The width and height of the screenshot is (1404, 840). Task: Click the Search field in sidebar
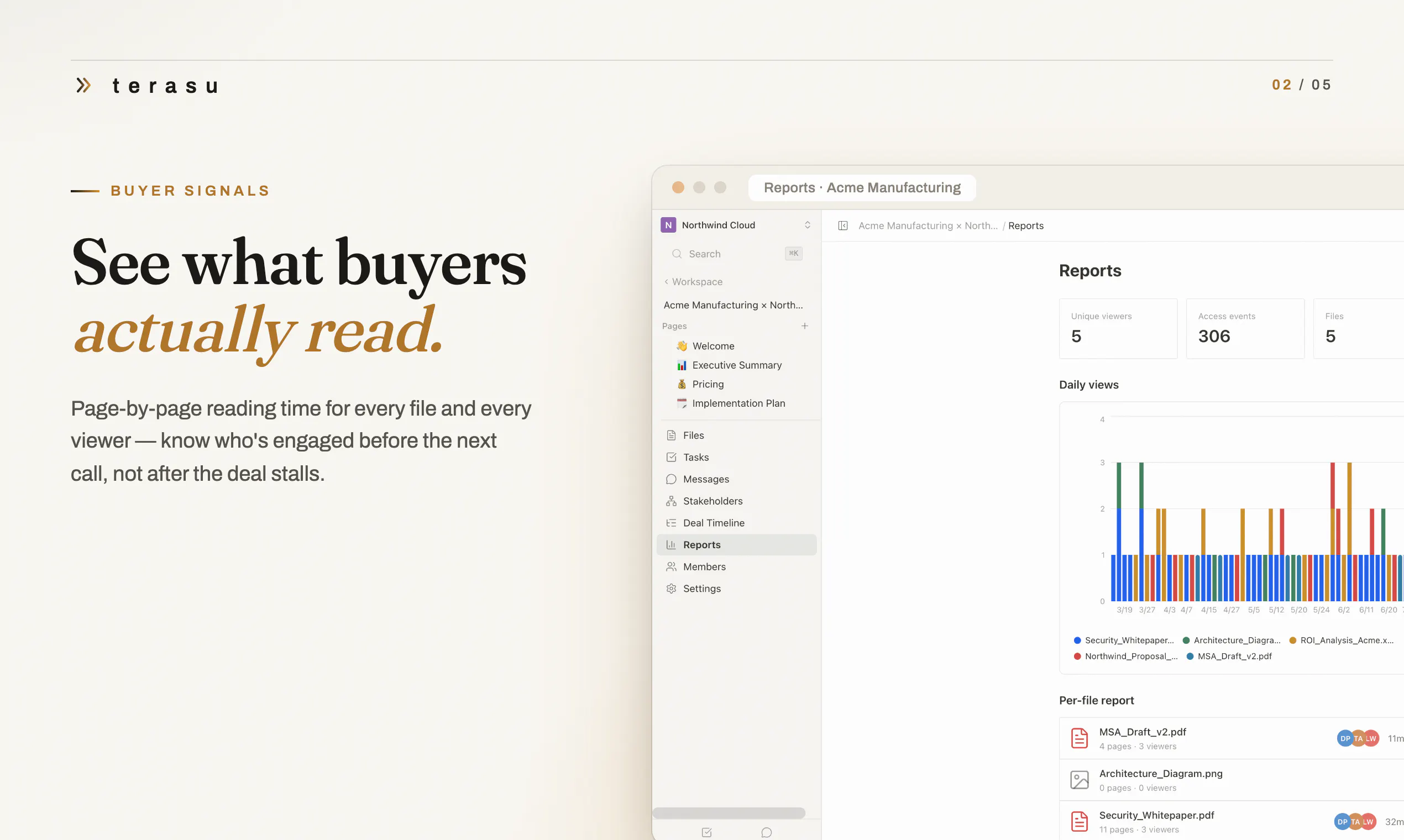[736, 254]
